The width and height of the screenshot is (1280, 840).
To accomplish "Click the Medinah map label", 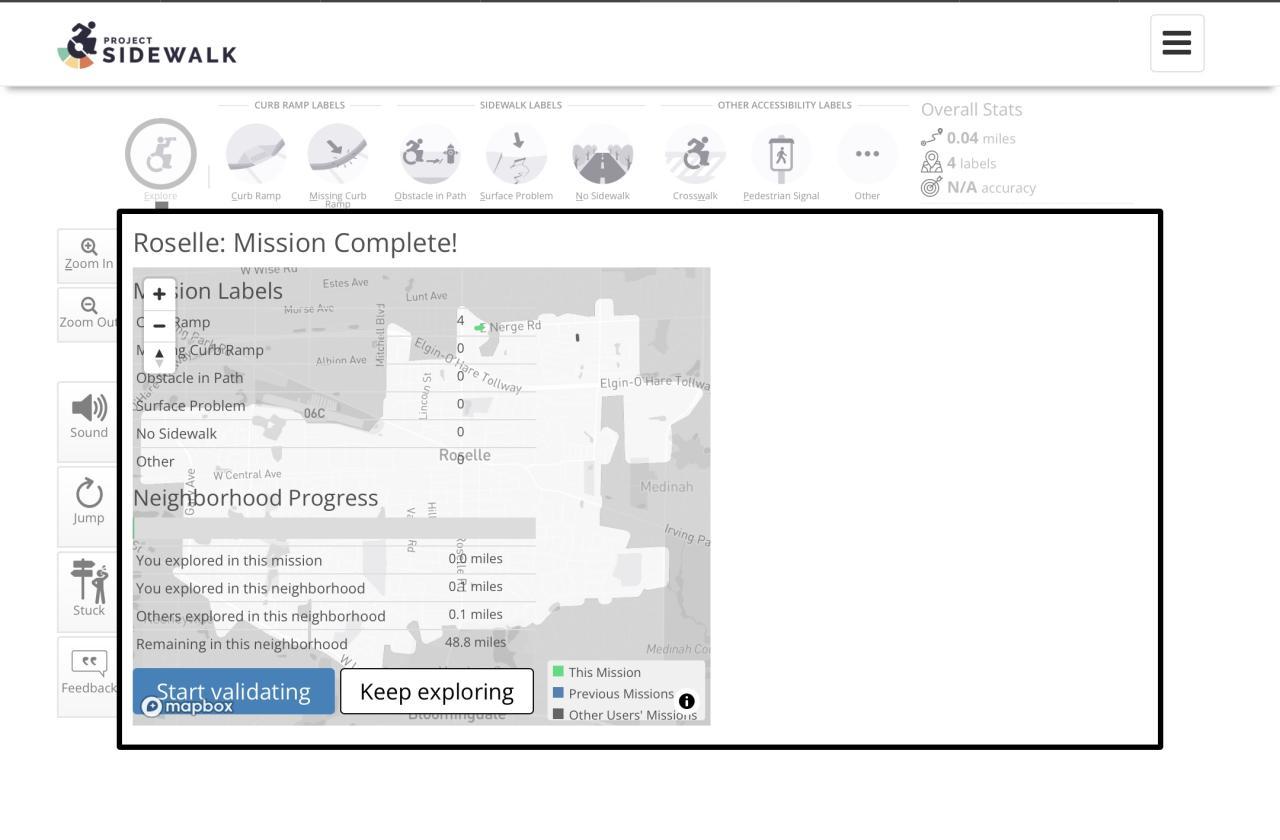I will pyautogui.click(x=667, y=487).
